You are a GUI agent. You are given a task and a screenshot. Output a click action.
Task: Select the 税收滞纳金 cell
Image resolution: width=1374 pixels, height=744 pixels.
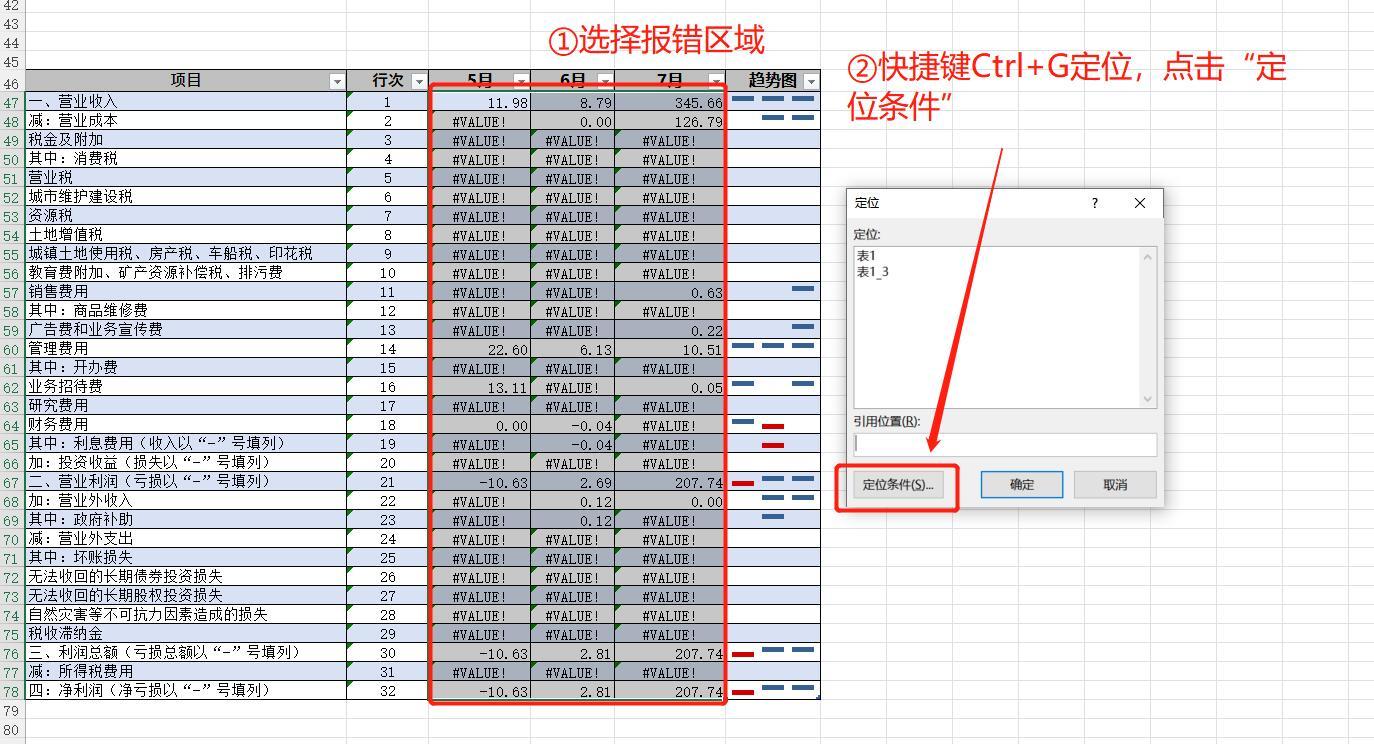click(x=186, y=633)
